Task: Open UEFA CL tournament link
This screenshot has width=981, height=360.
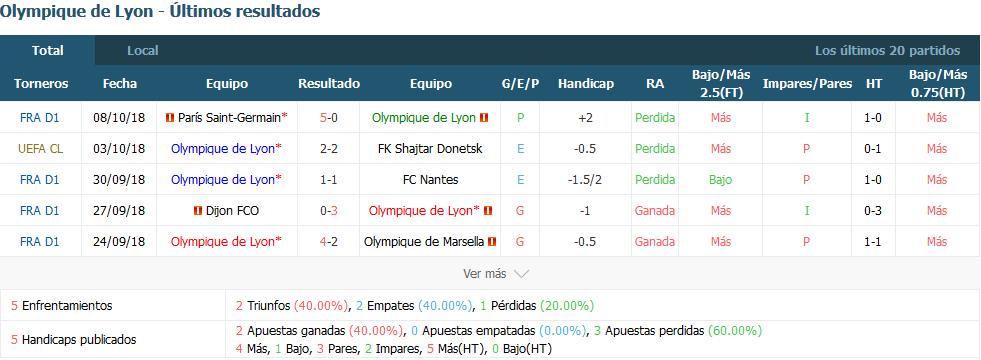Action: 41,148
